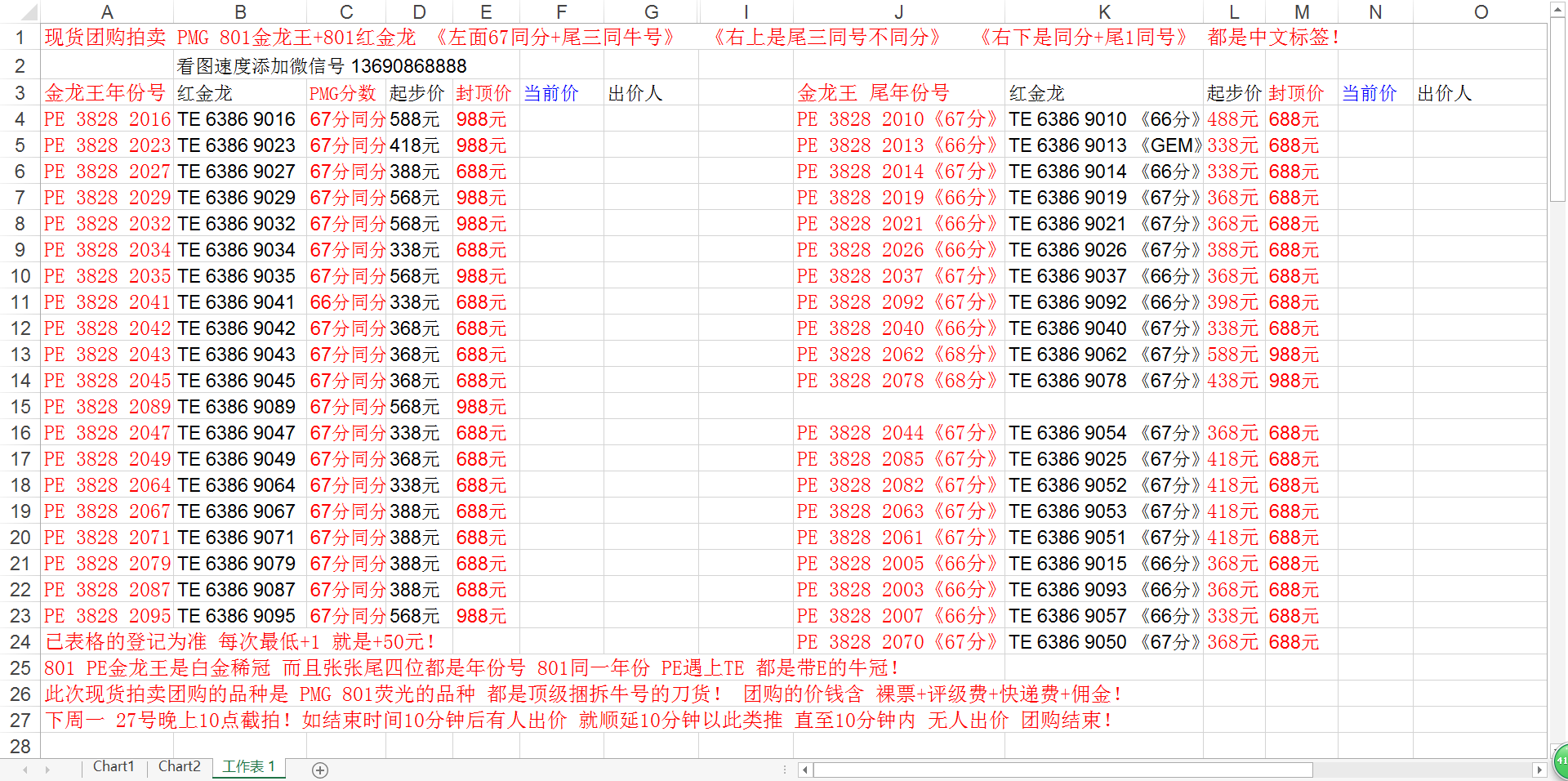Viewport: 1568px width, 781px height.
Task: Click cell TE 6386 9095
Action: click(x=240, y=616)
